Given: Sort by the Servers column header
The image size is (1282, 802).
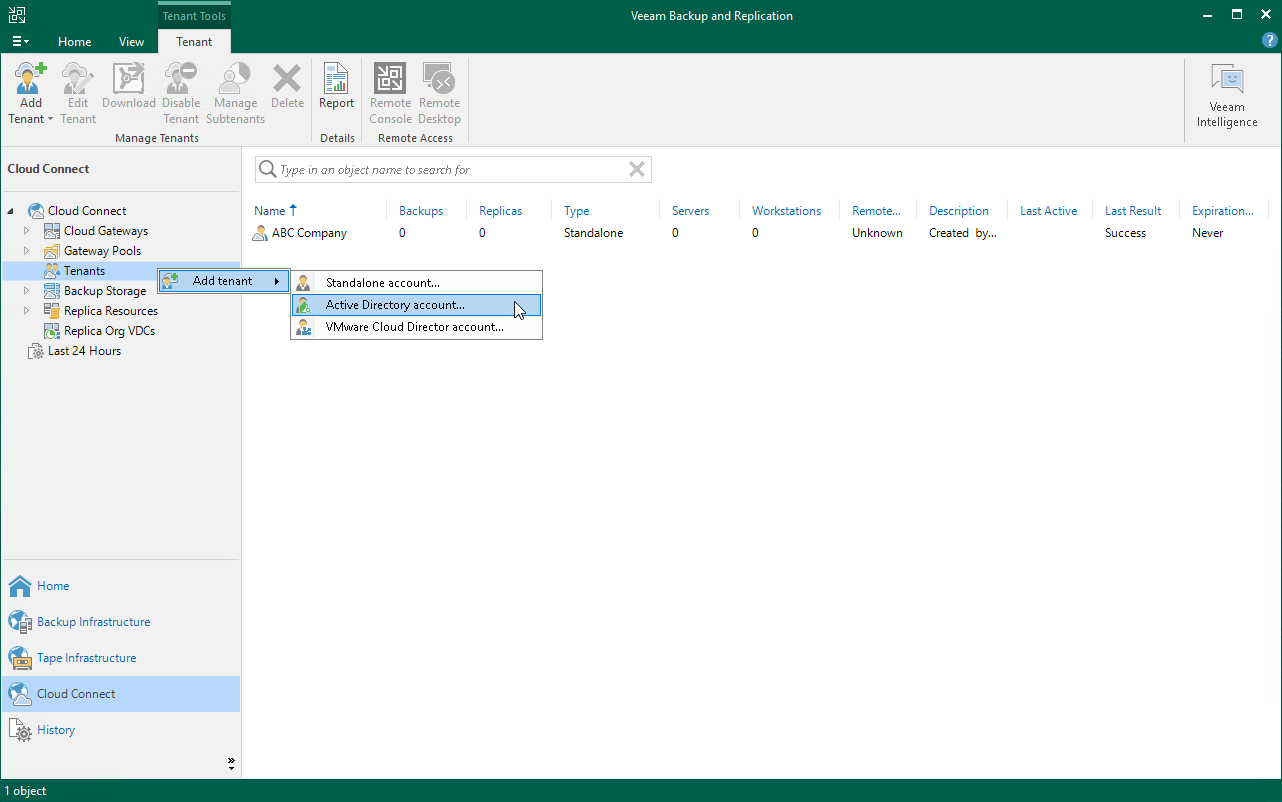Looking at the screenshot, I should pos(690,211).
